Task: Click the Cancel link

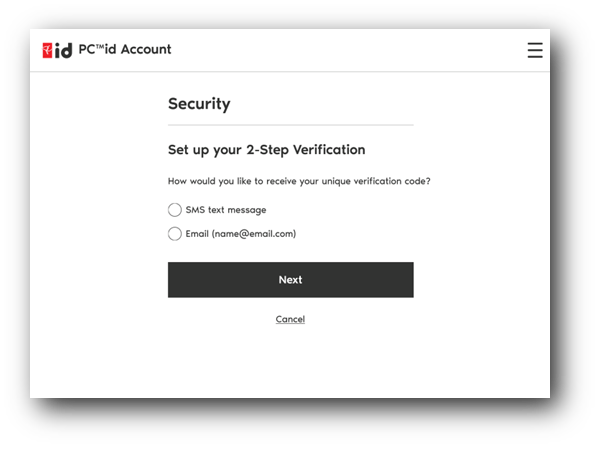Action: coord(290,319)
